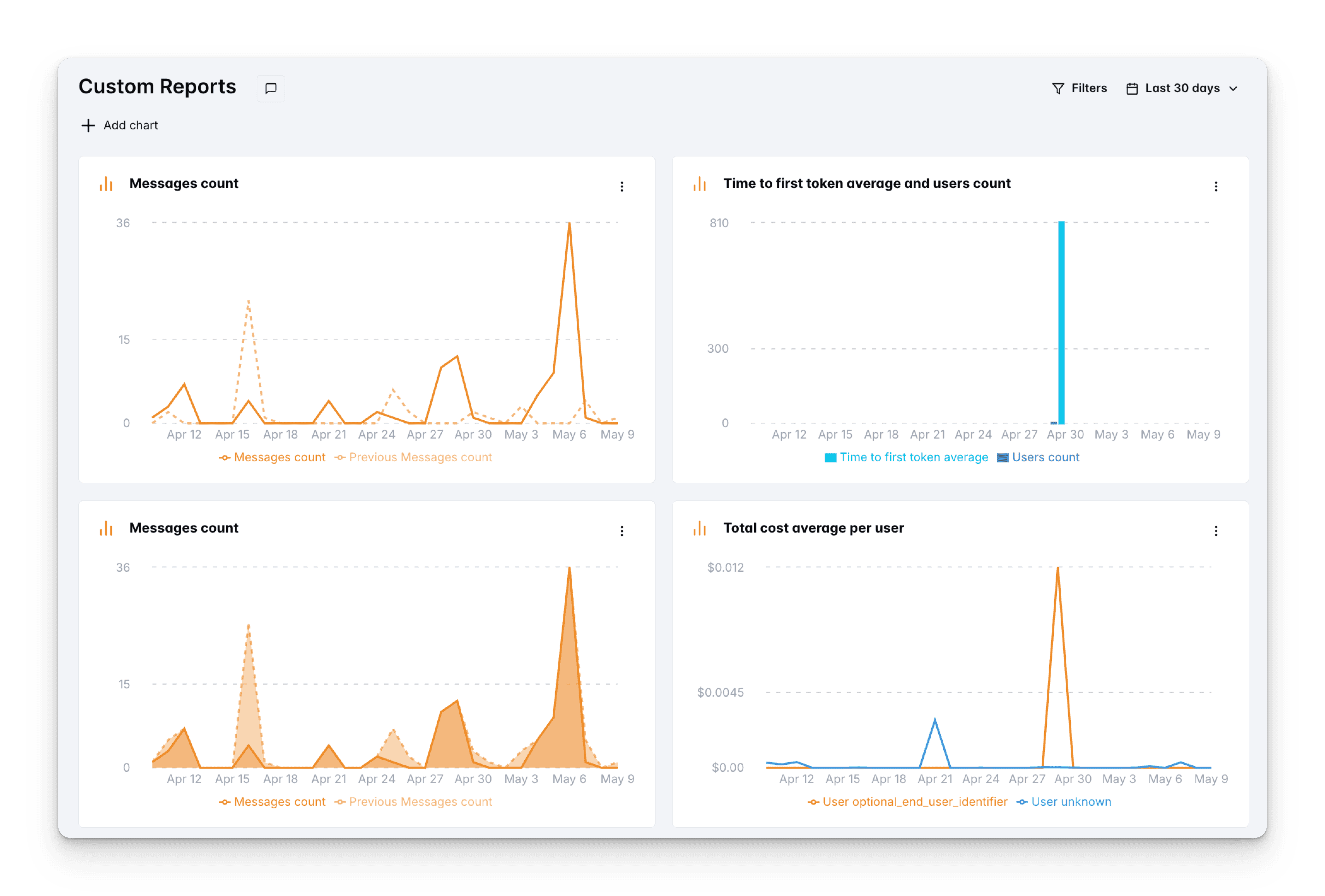Click the Filters funnel icon
Image resolution: width=1325 pixels, height=896 pixels.
(1057, 88)
